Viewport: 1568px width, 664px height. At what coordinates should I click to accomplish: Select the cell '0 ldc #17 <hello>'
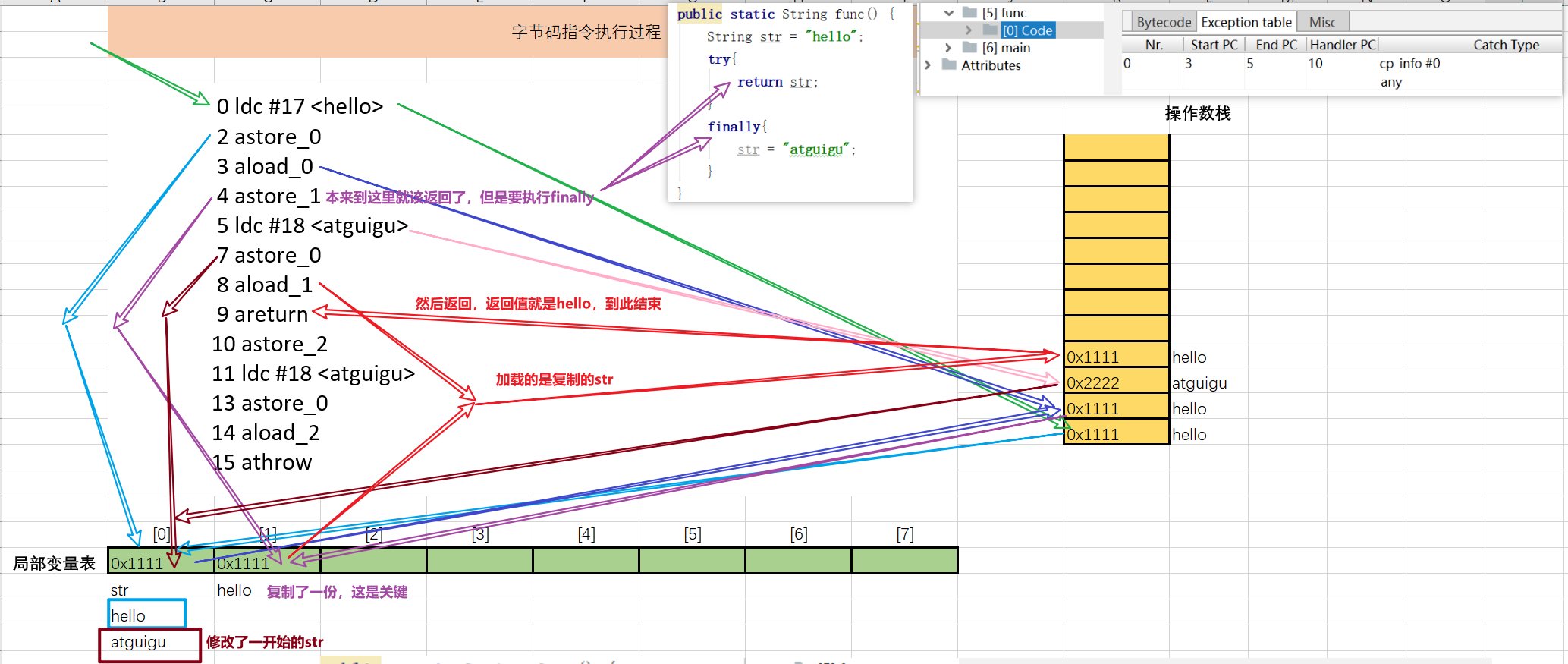[x=300, y=106]
